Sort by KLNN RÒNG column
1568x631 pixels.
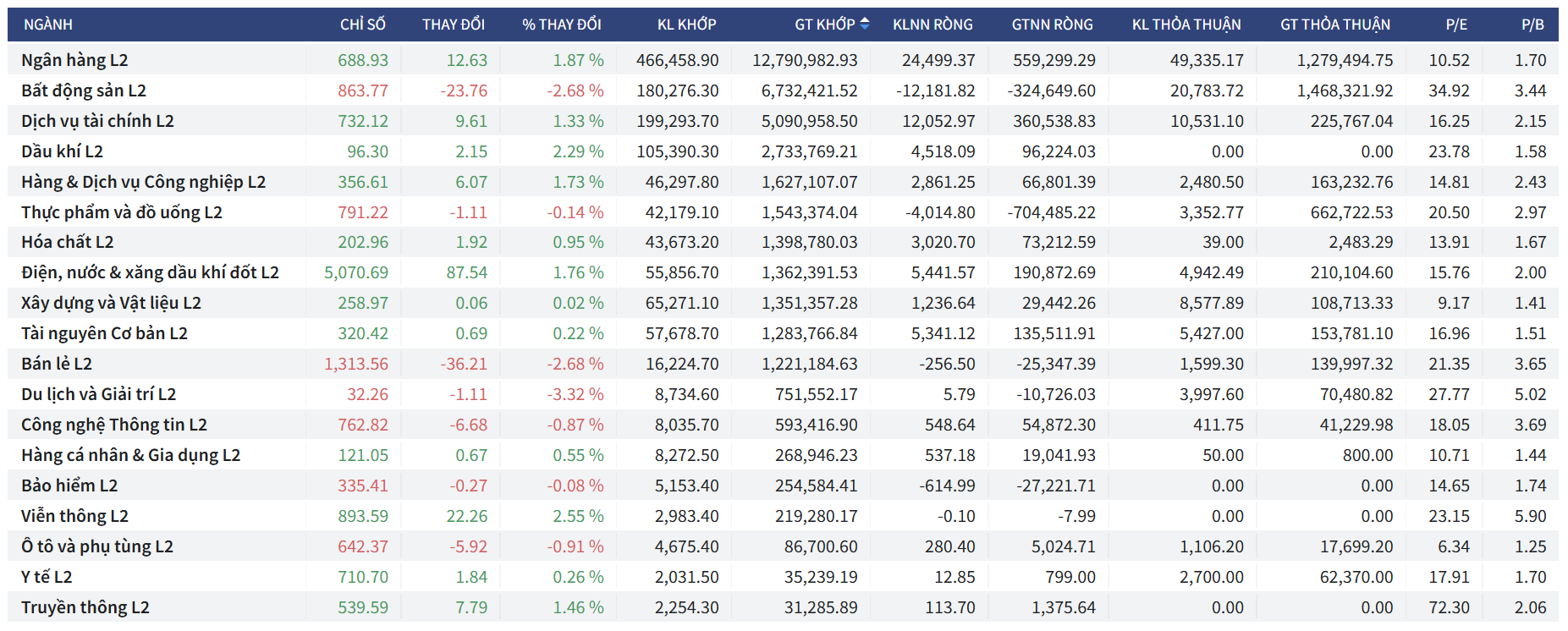point(933,25)
